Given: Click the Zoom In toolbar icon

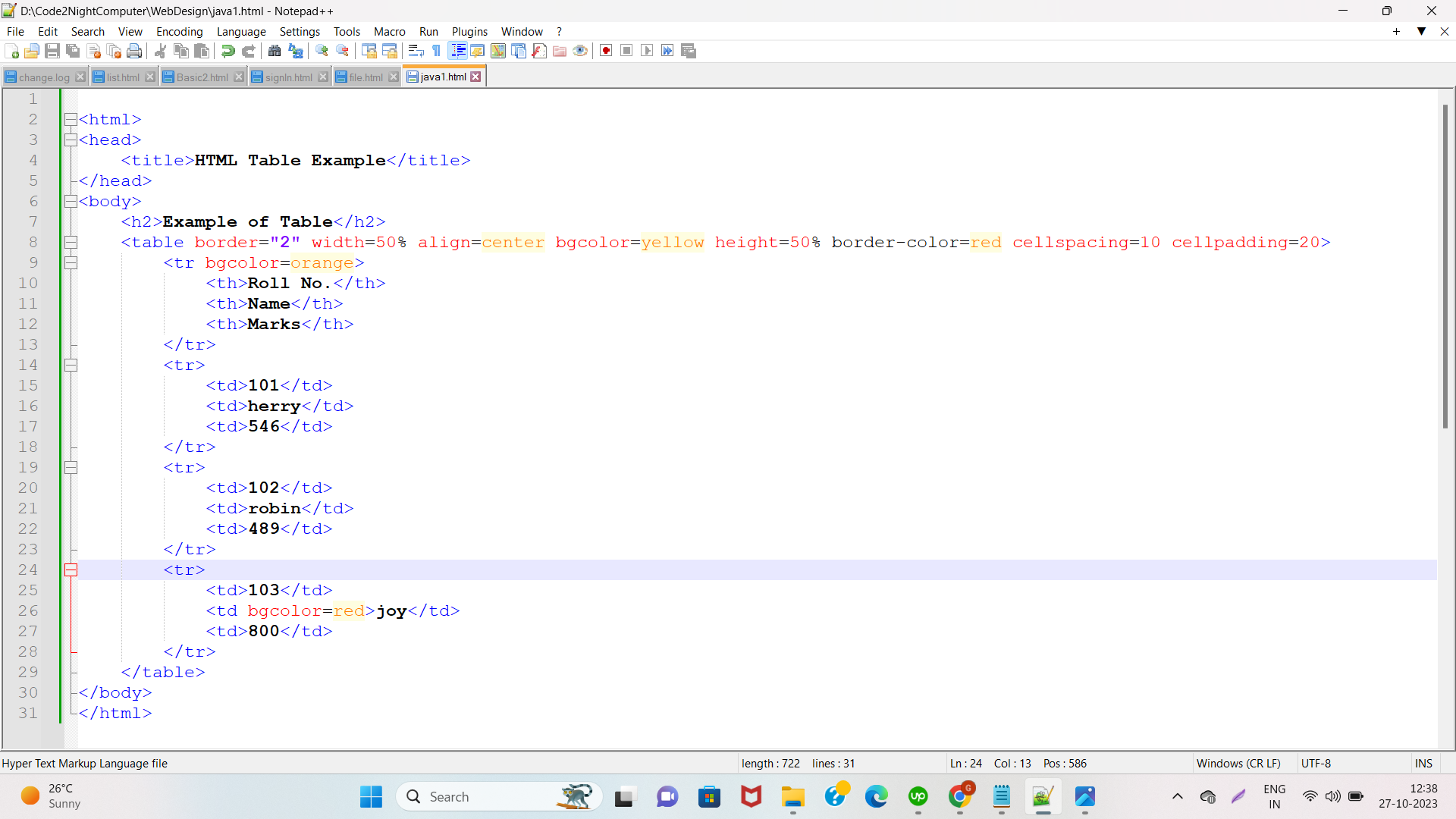Looking at the screenshot, I should coord(322,51).
